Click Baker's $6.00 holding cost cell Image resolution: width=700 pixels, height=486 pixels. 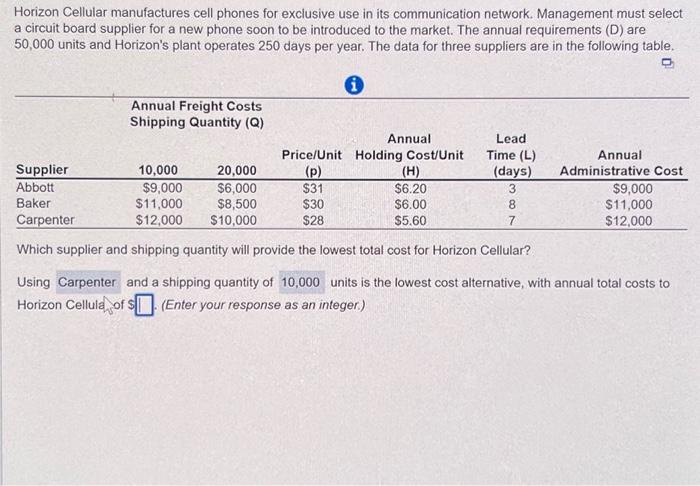click(x=410, y=204)
